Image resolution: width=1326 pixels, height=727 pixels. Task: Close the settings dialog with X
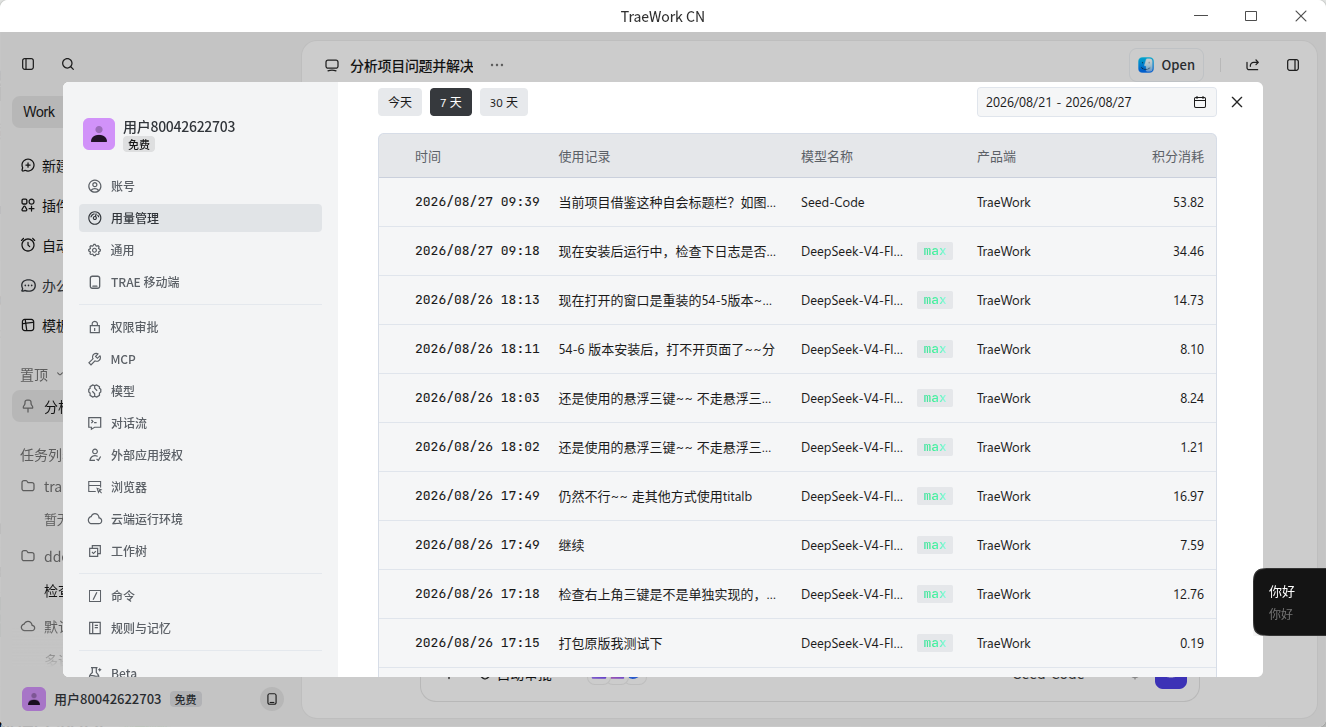click(1237, 102)
